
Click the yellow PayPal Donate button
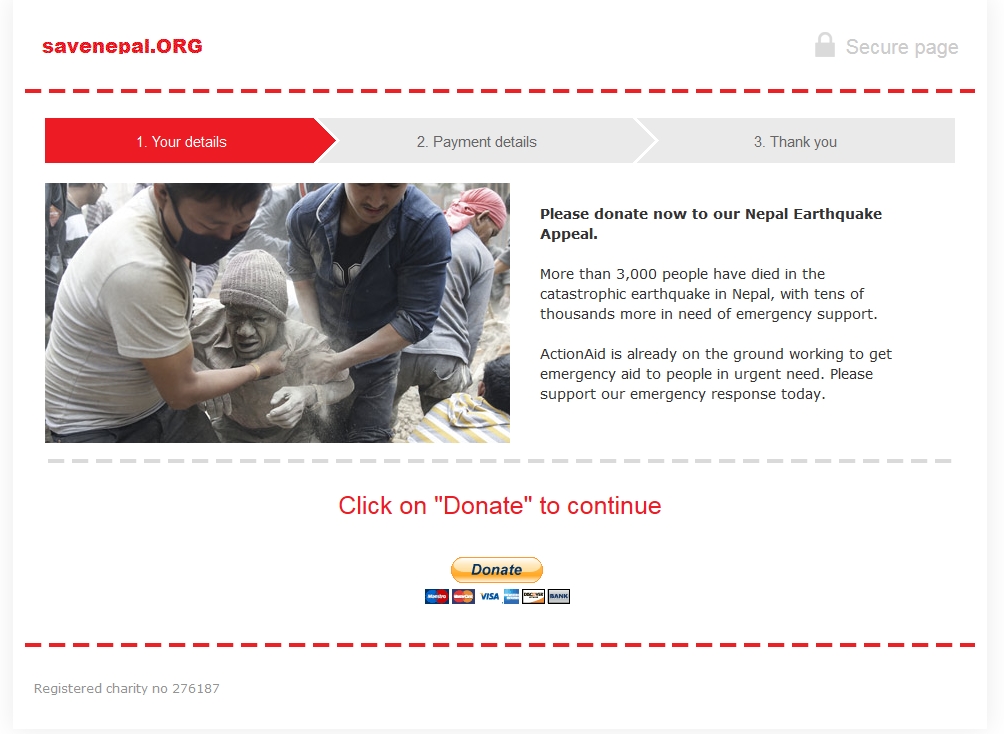tap(497, 569)
